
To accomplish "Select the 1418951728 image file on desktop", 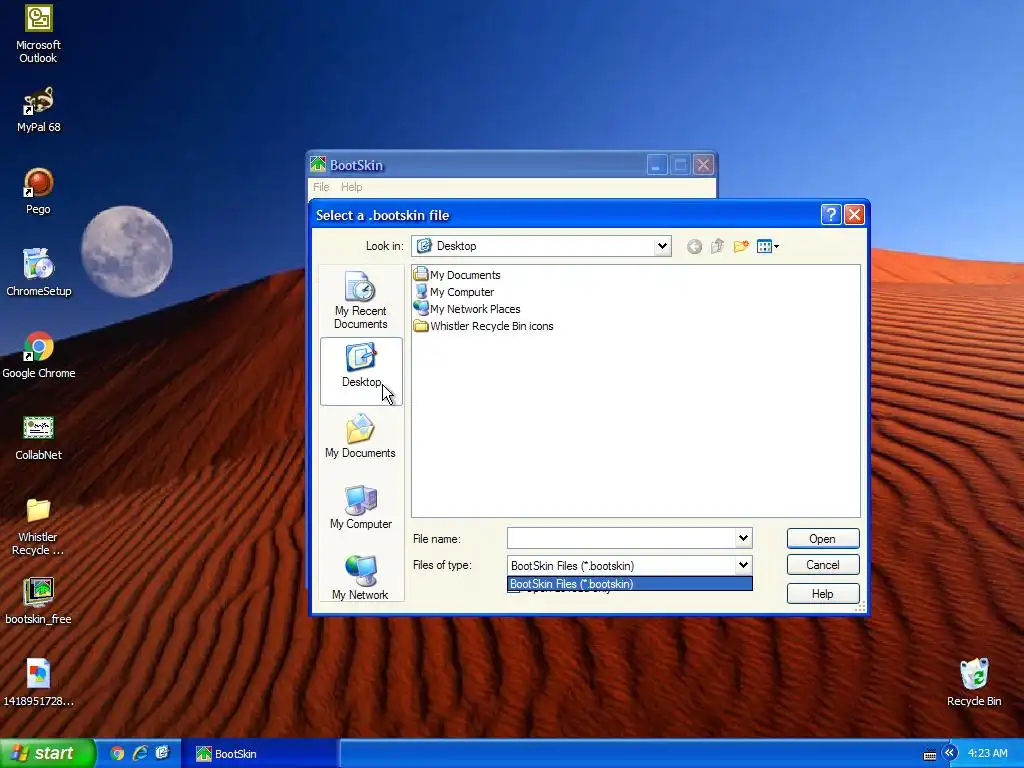I will pyautogui.click(x=38, y=682).
